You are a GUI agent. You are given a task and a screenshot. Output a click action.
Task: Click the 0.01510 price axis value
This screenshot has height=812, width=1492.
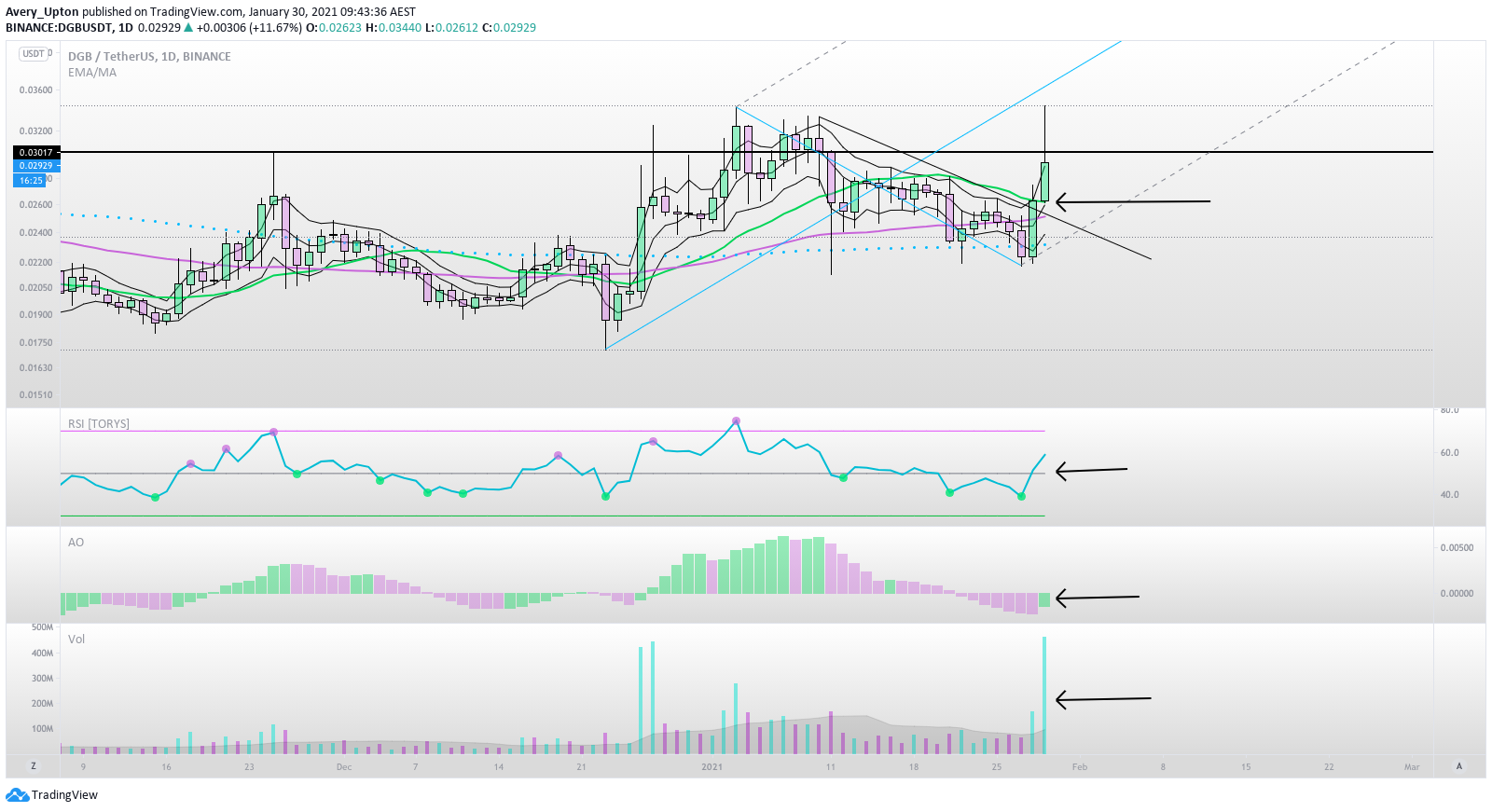click(x=36, y=395)
